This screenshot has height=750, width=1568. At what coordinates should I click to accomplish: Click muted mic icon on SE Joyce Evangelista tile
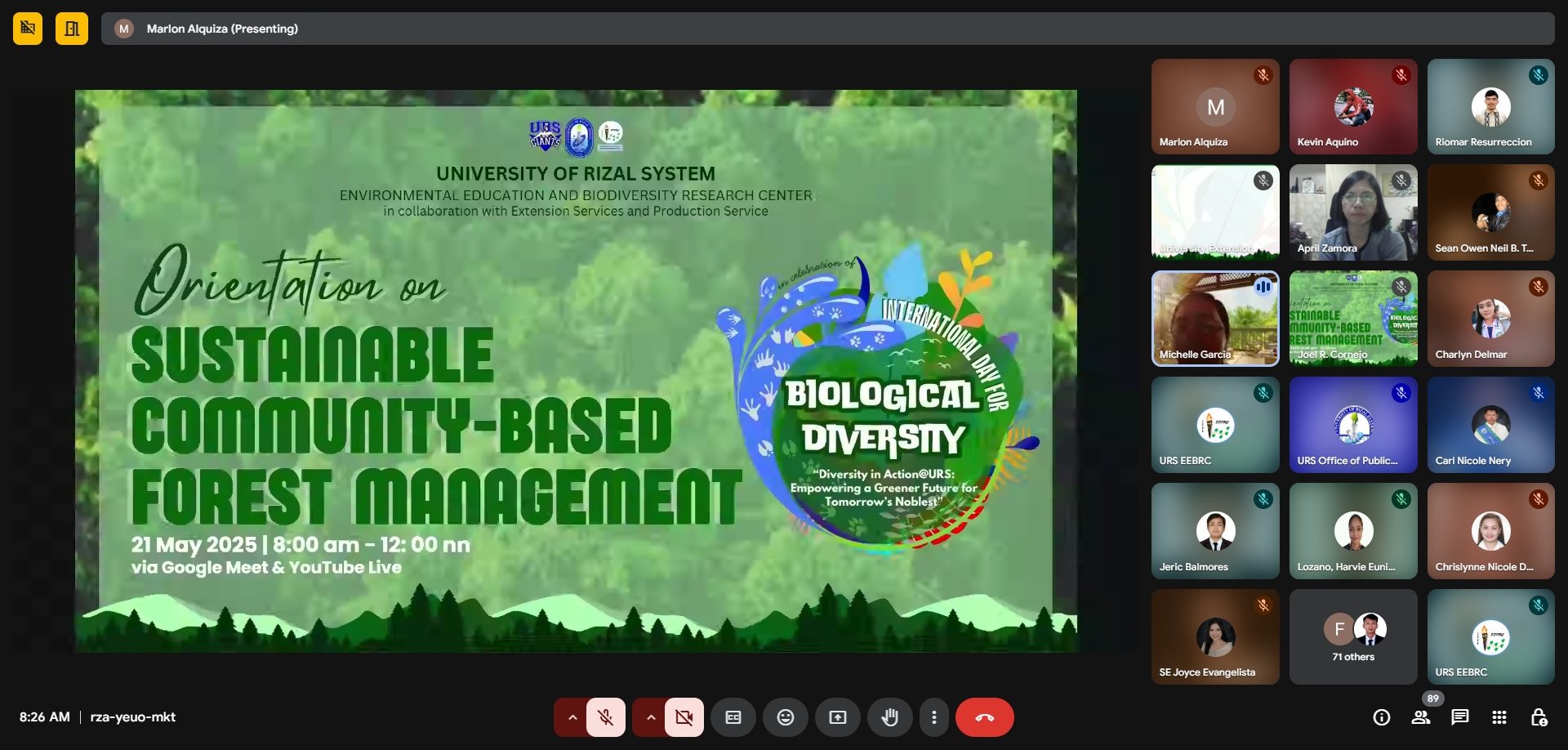tap(1263, 605)
